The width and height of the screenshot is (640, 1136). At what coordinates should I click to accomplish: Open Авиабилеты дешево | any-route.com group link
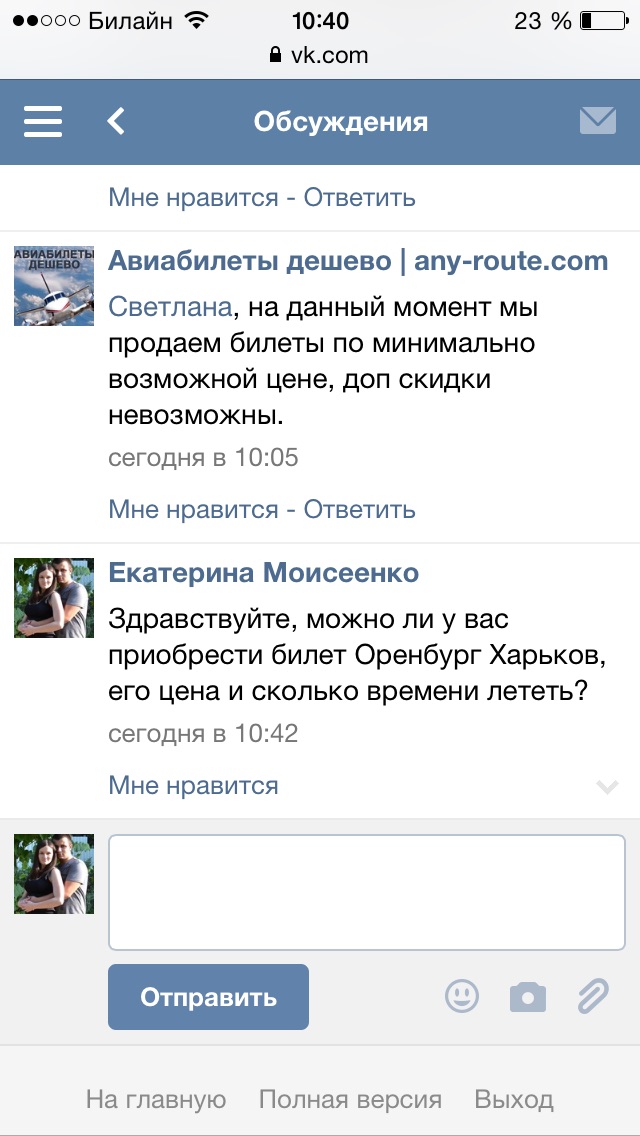[358, 262]
